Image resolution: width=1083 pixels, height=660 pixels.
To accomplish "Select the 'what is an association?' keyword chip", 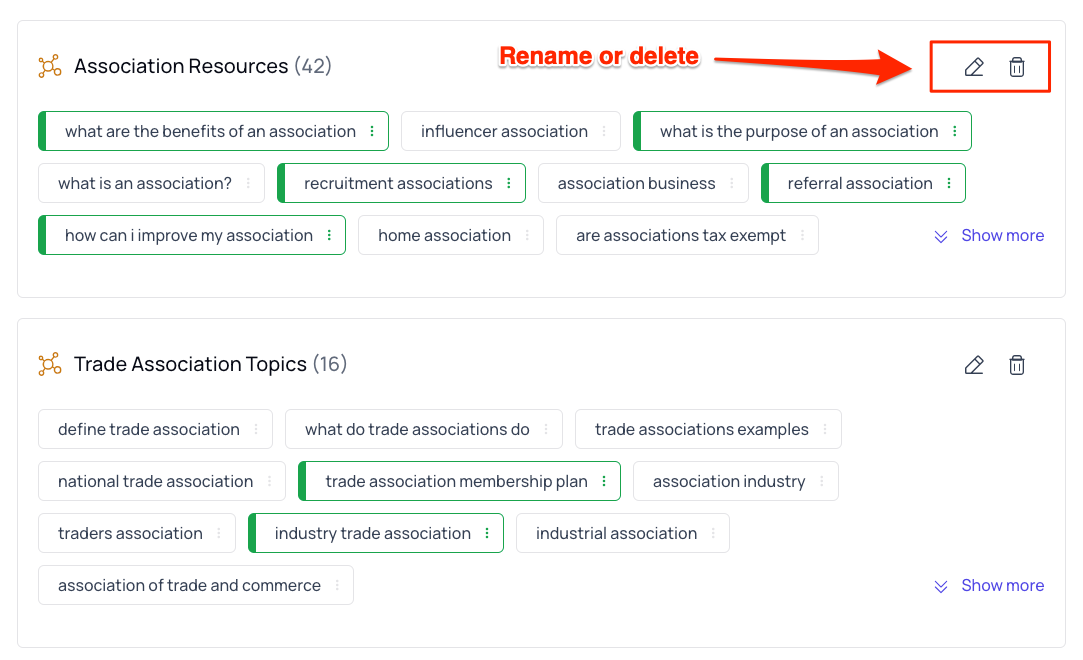I will point(143,183).
